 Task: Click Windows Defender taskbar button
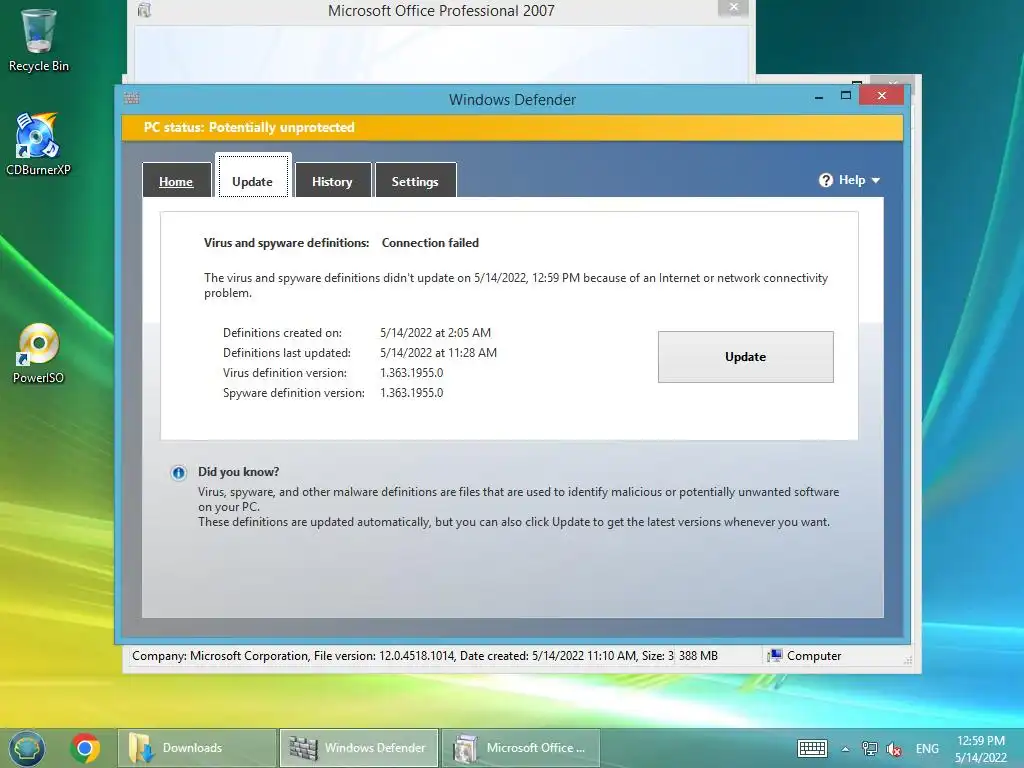point(359,748)
